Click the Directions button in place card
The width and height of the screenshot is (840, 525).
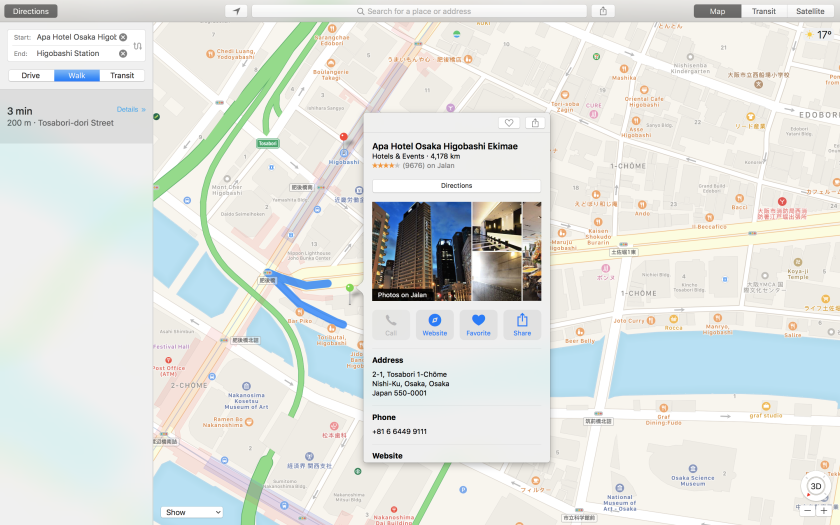(x=456, y=186)
